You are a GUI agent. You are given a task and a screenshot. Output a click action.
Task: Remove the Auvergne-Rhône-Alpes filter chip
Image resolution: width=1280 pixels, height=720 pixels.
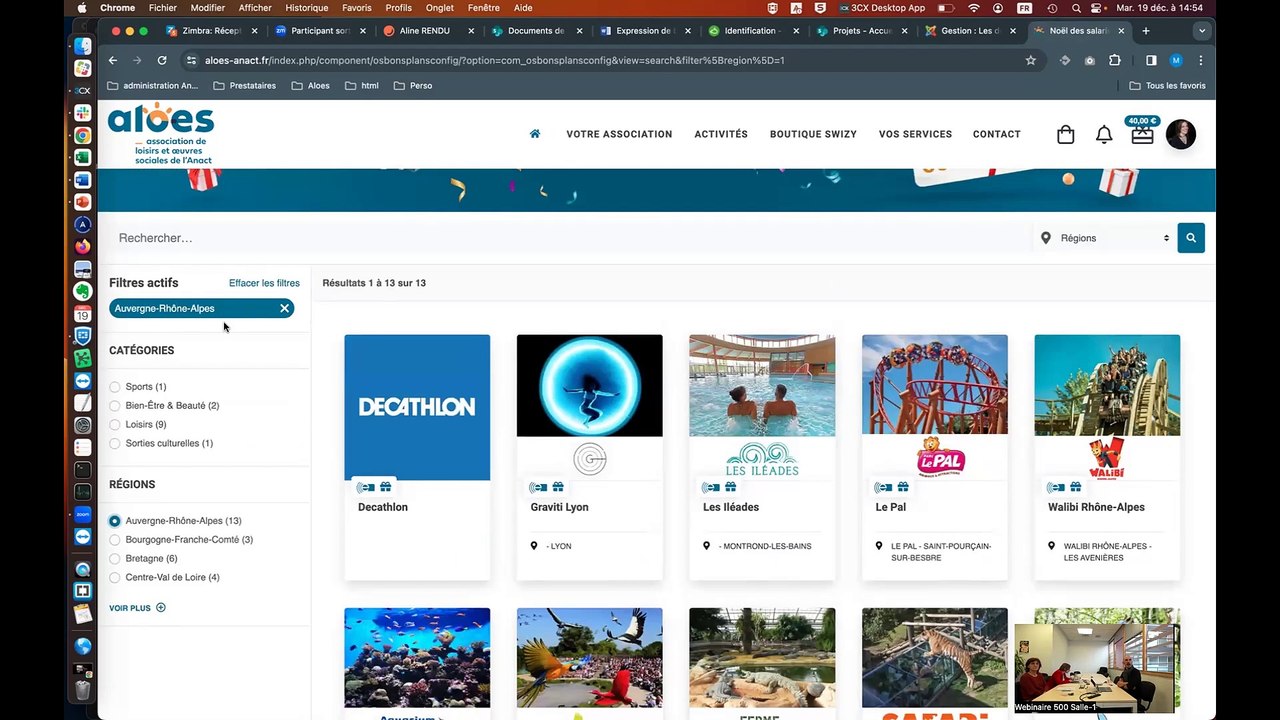284,308
